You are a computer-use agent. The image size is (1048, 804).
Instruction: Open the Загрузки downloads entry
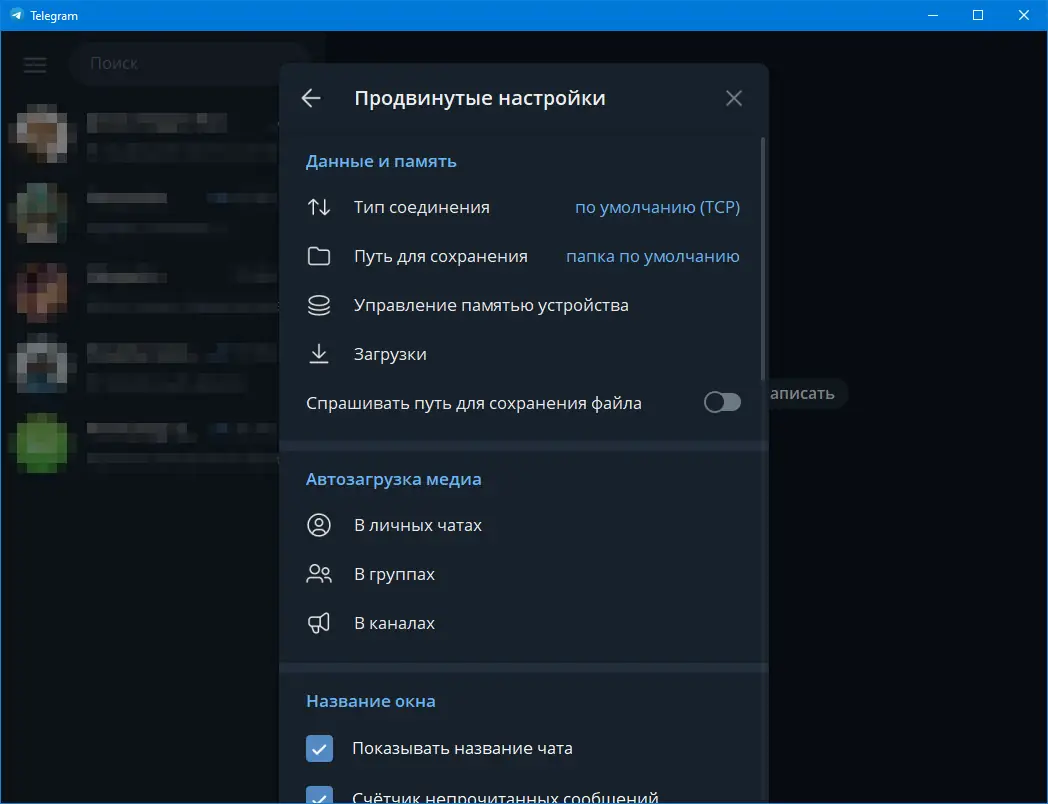pos(390,354)
